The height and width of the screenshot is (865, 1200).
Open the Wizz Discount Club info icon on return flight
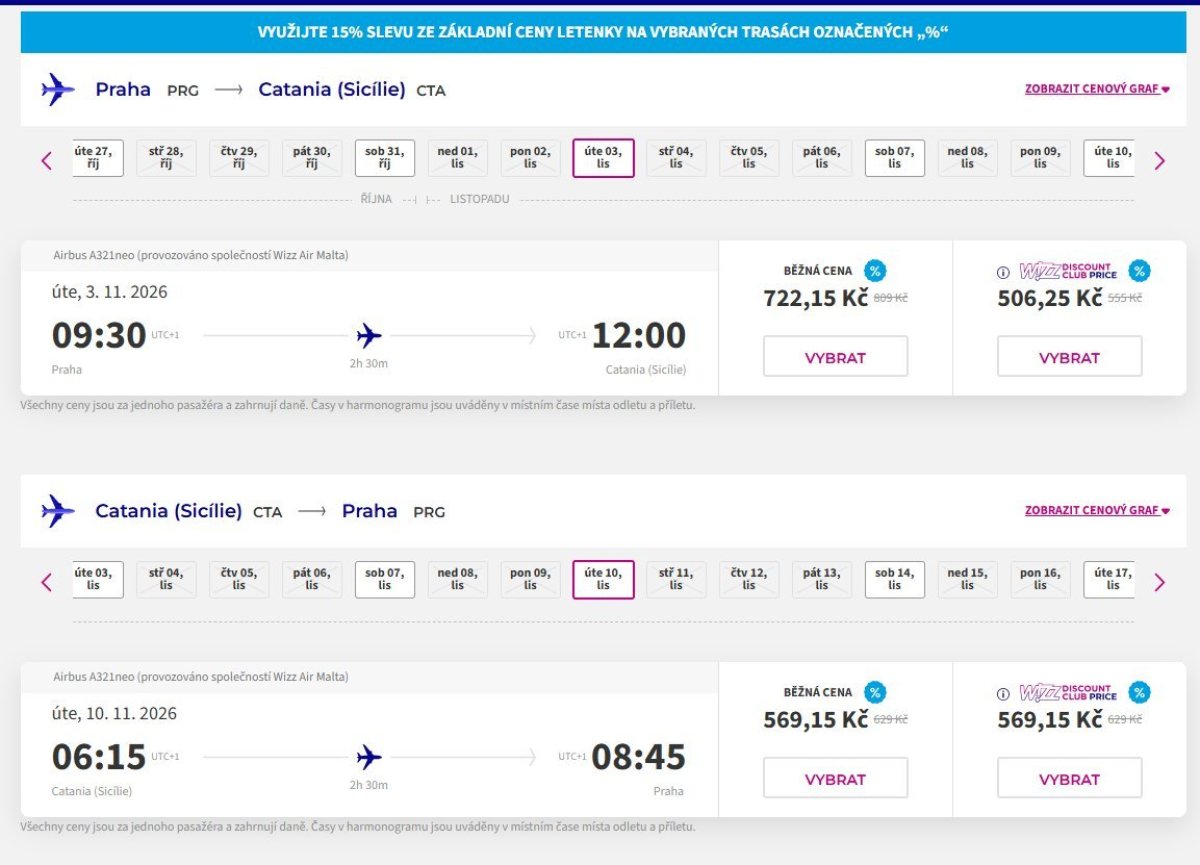click(1003, 694)
